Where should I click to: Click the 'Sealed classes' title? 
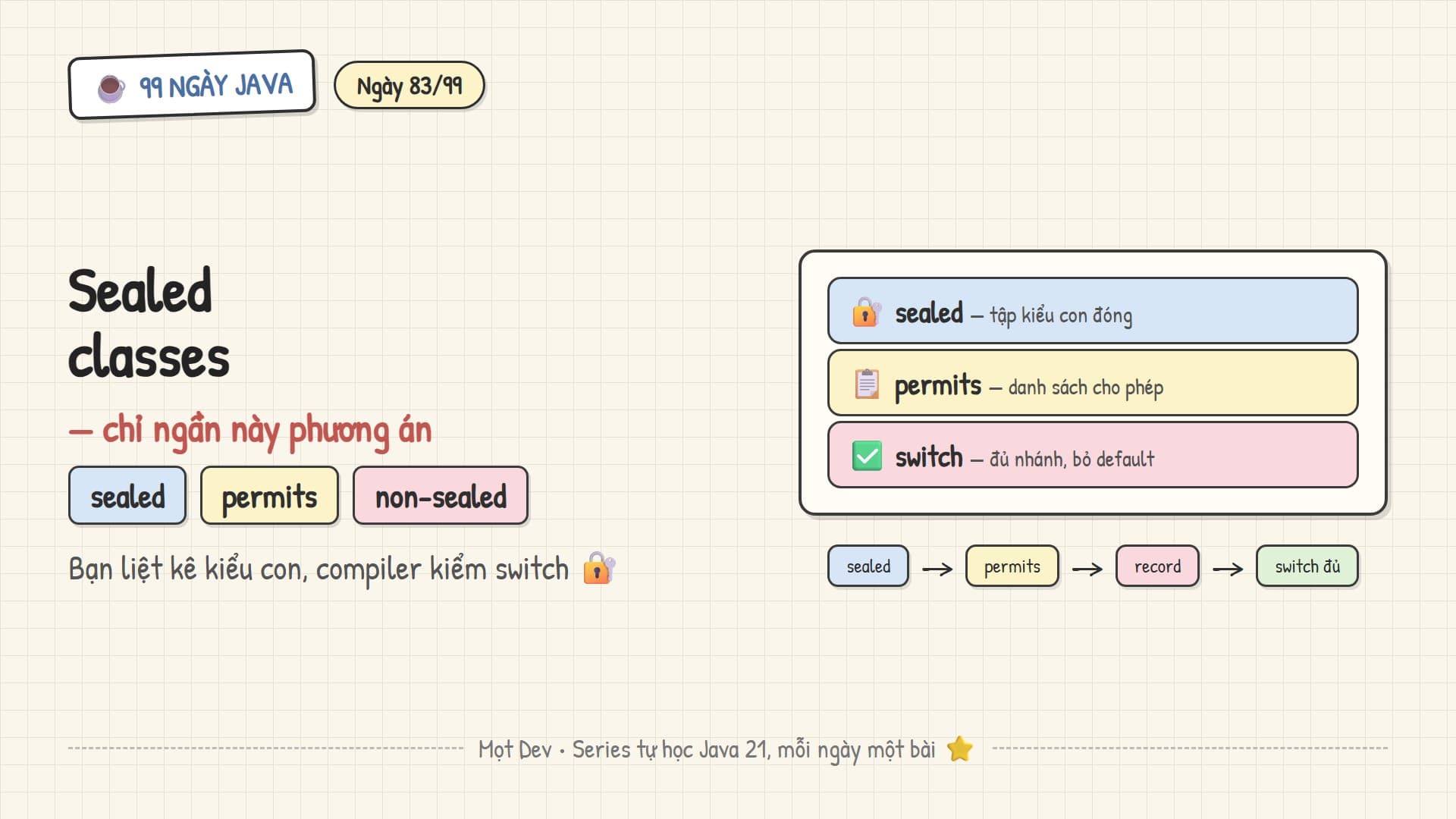click(x=149, y=324)
